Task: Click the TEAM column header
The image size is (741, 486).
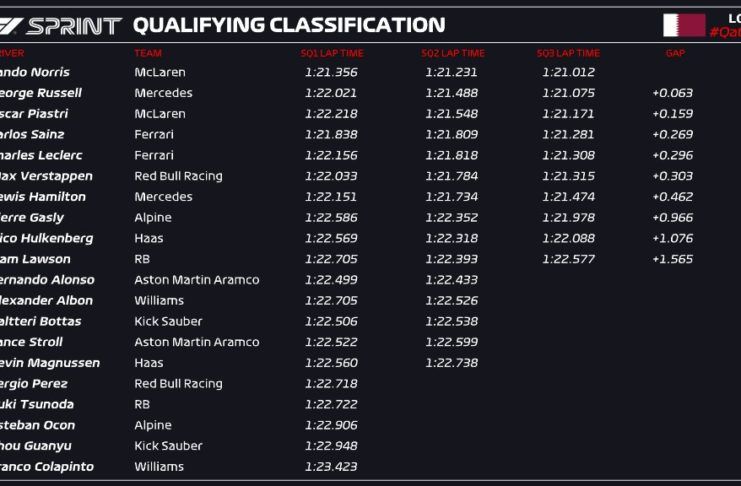Action: coord(148,53)
